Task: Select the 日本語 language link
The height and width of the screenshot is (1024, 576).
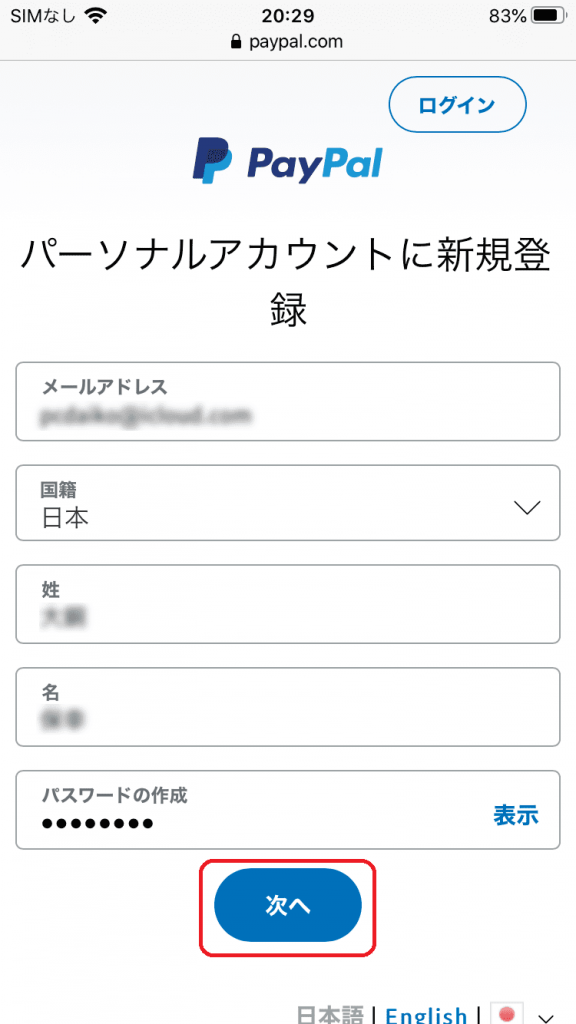Action: pos(331,1012)
